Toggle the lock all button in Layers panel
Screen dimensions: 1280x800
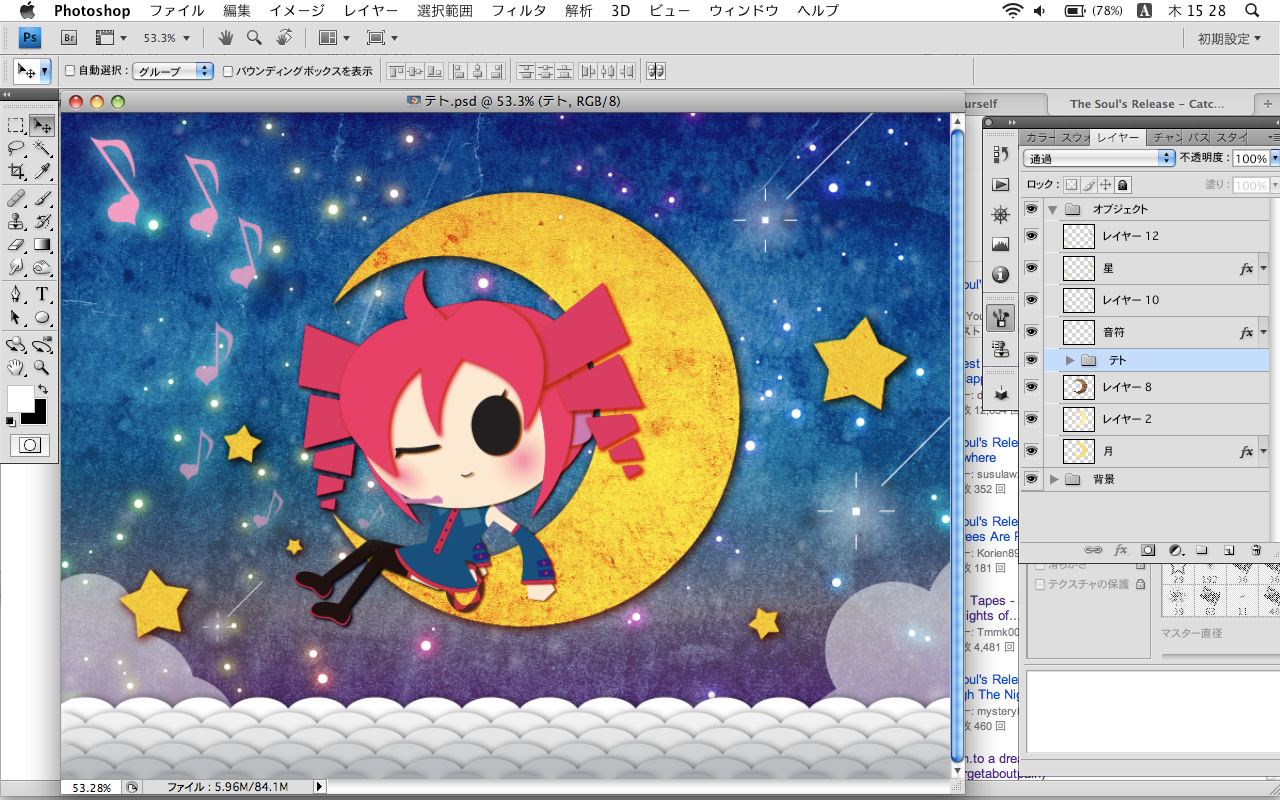pos(1123,185)
